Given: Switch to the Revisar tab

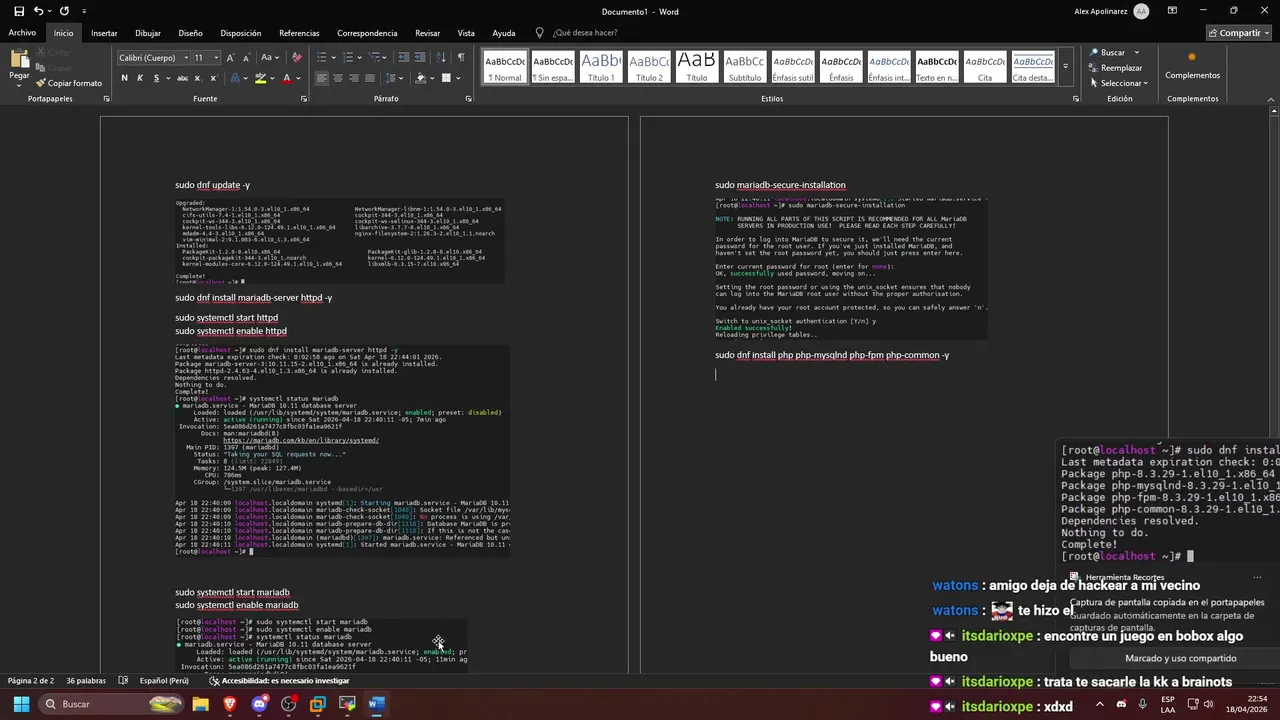Looking at the screenshot, I should tap(427, 33).
